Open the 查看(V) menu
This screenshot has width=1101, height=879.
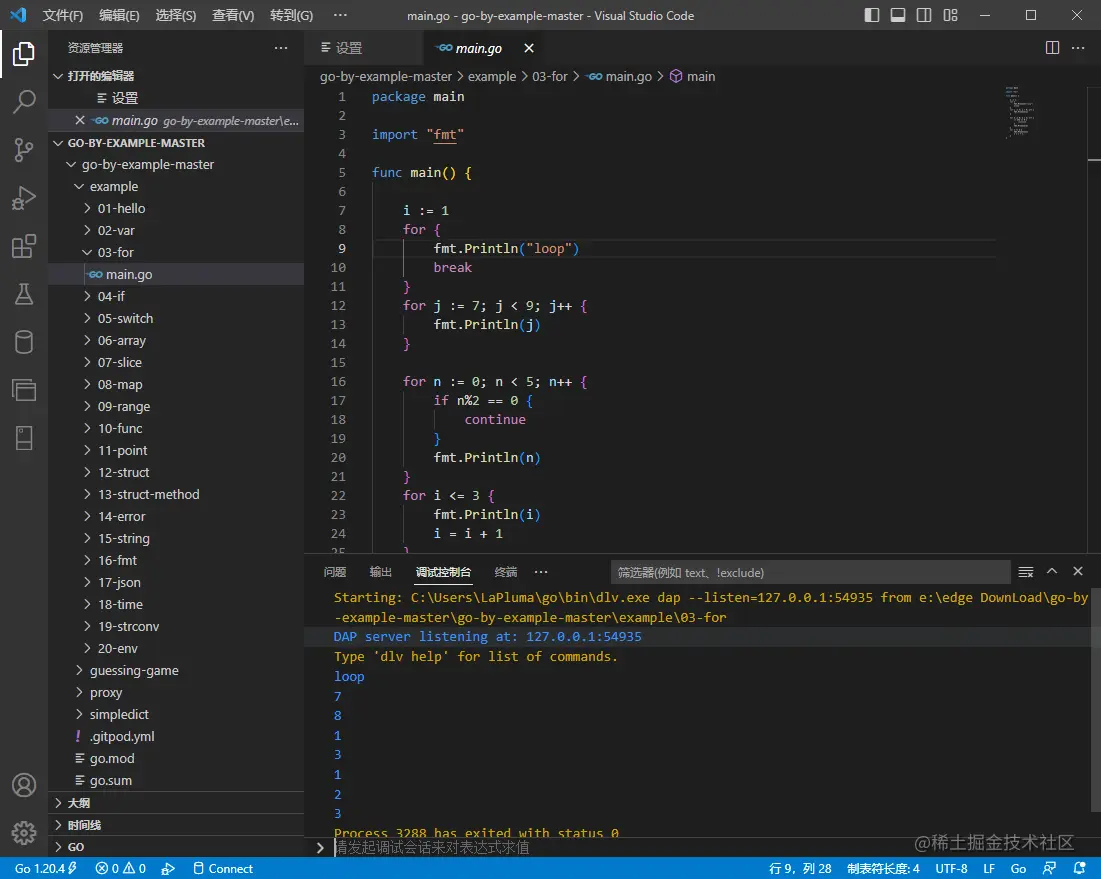coord(232,15)
